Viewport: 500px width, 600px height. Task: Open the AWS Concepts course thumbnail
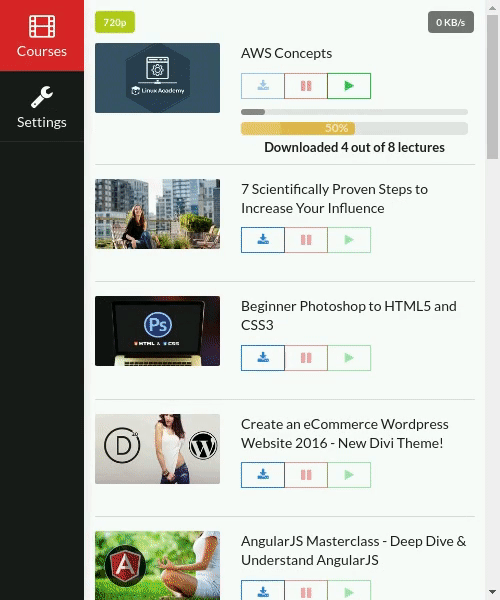click(x=157, y=78)
